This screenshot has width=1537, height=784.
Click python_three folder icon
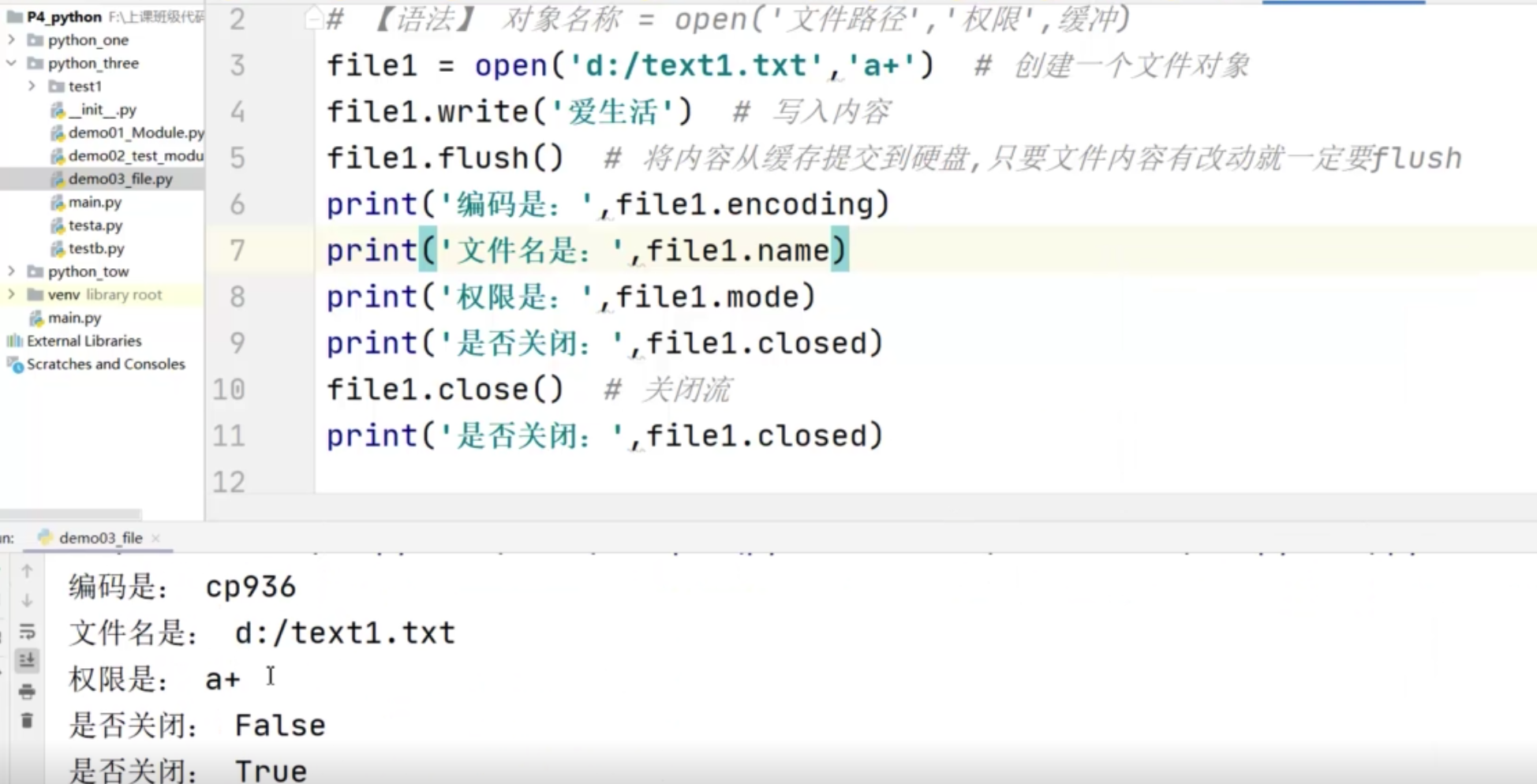35,62
